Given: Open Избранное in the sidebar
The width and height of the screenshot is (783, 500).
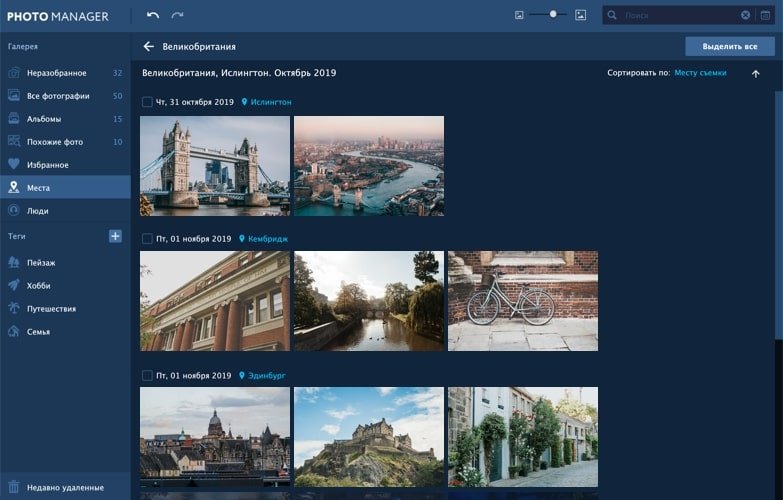Looking at the screenshot, I should pos(65,165).
